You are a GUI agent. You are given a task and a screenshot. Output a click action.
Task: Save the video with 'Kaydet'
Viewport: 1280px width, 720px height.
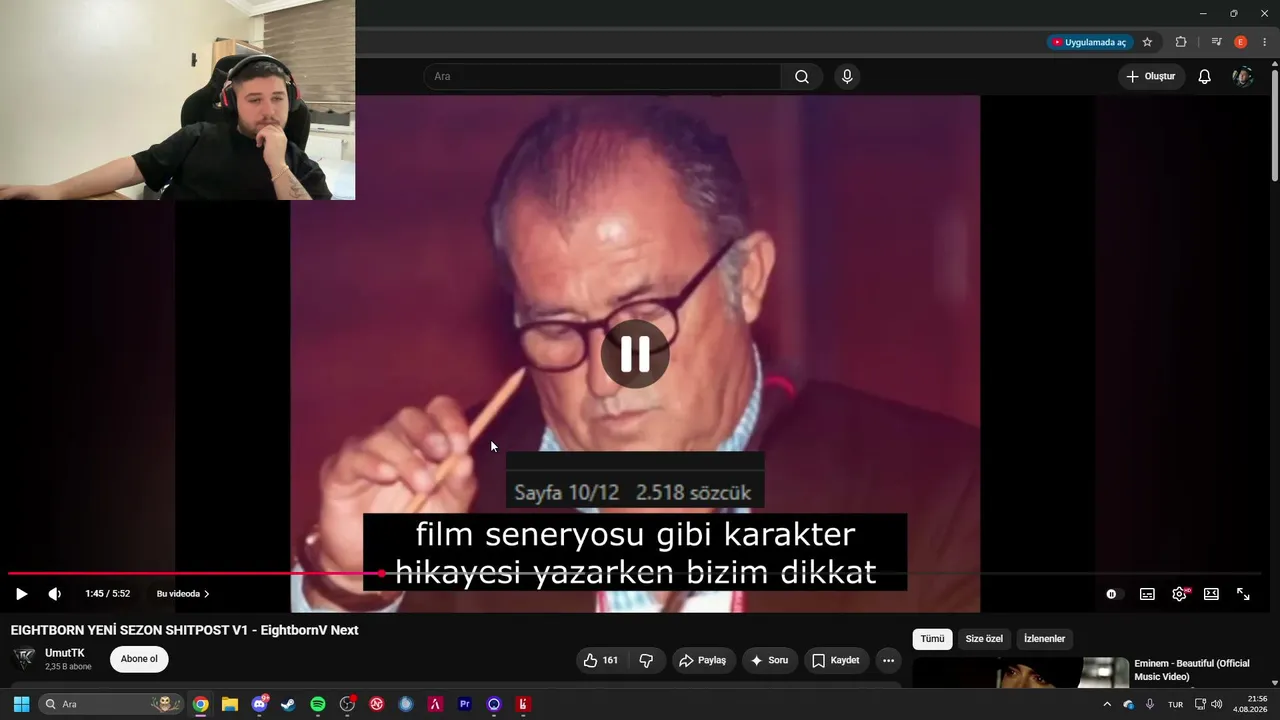(x=836, y=660)
